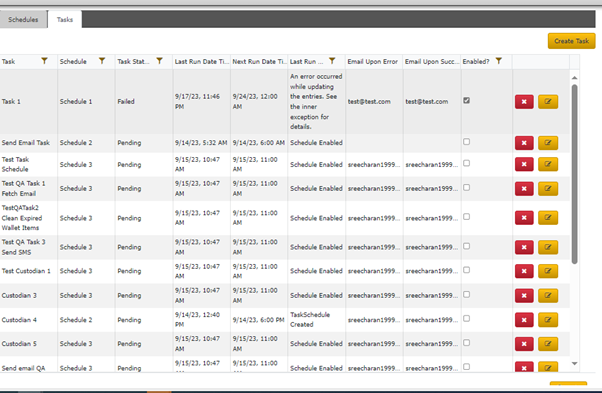Enable Test QA Task 1 Fetch Email
This screenshot has width=602, height=393.
[x=466, y=187]
